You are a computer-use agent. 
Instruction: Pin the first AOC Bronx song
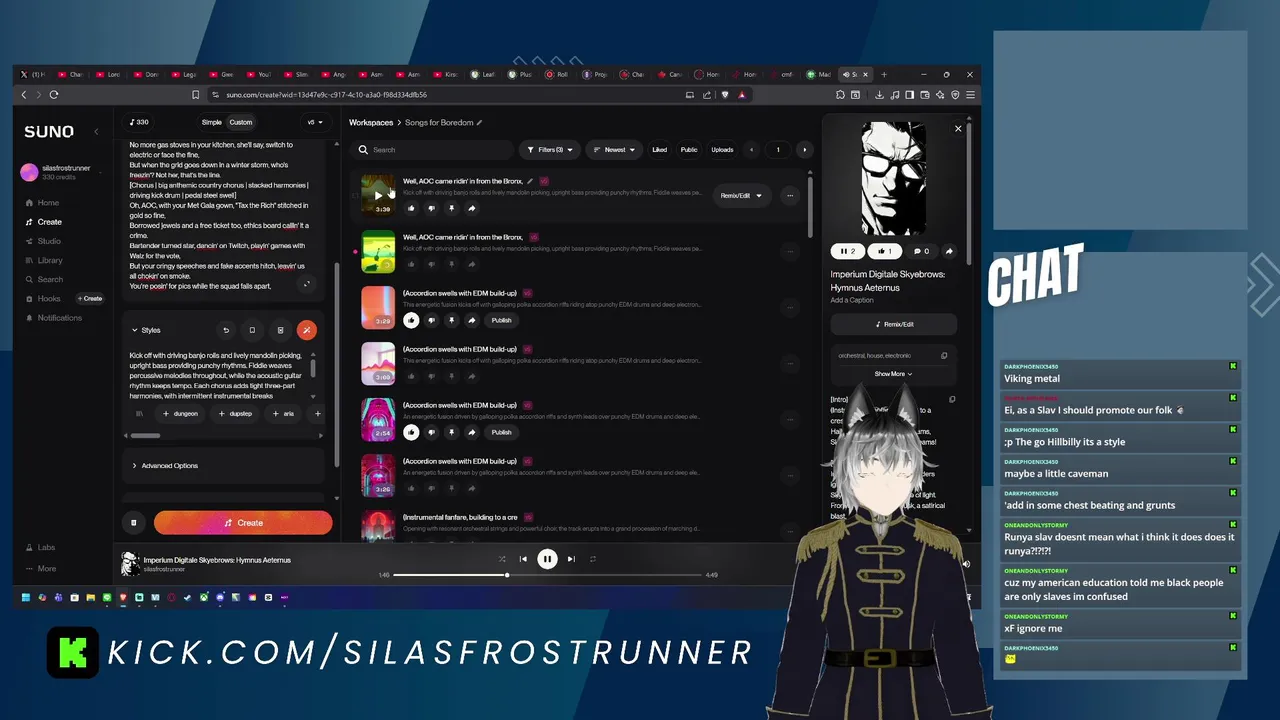click(x=451, y=208)
